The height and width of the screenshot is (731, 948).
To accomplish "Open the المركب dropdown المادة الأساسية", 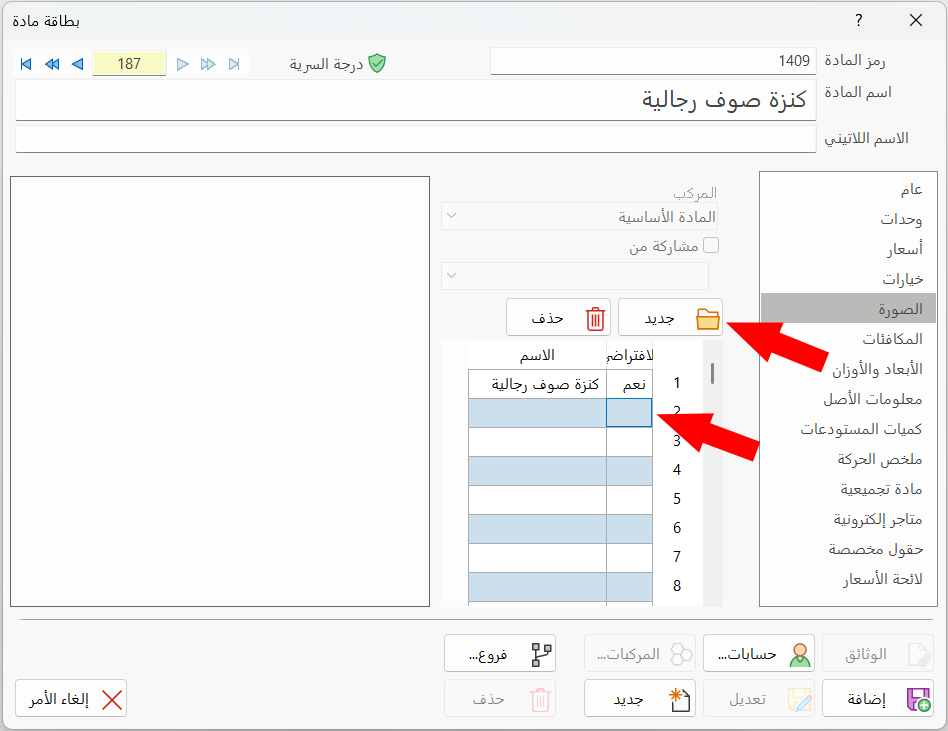I will coord(579,216).
